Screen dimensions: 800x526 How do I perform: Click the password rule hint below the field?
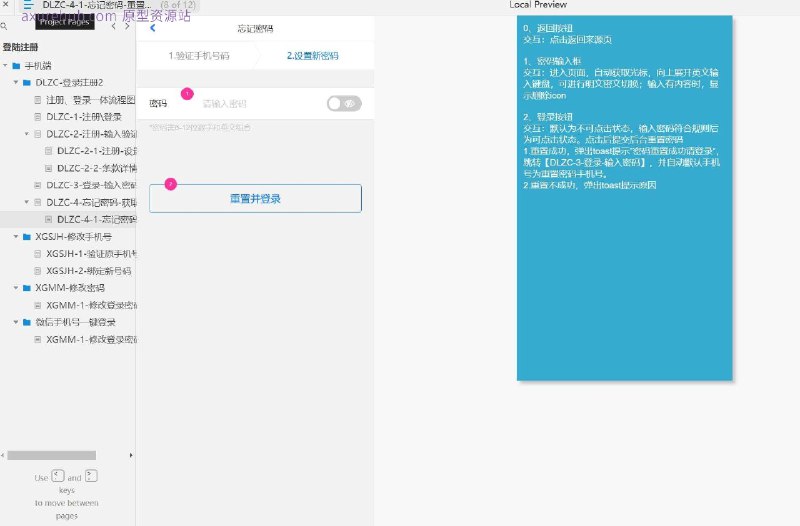(200, 127)
